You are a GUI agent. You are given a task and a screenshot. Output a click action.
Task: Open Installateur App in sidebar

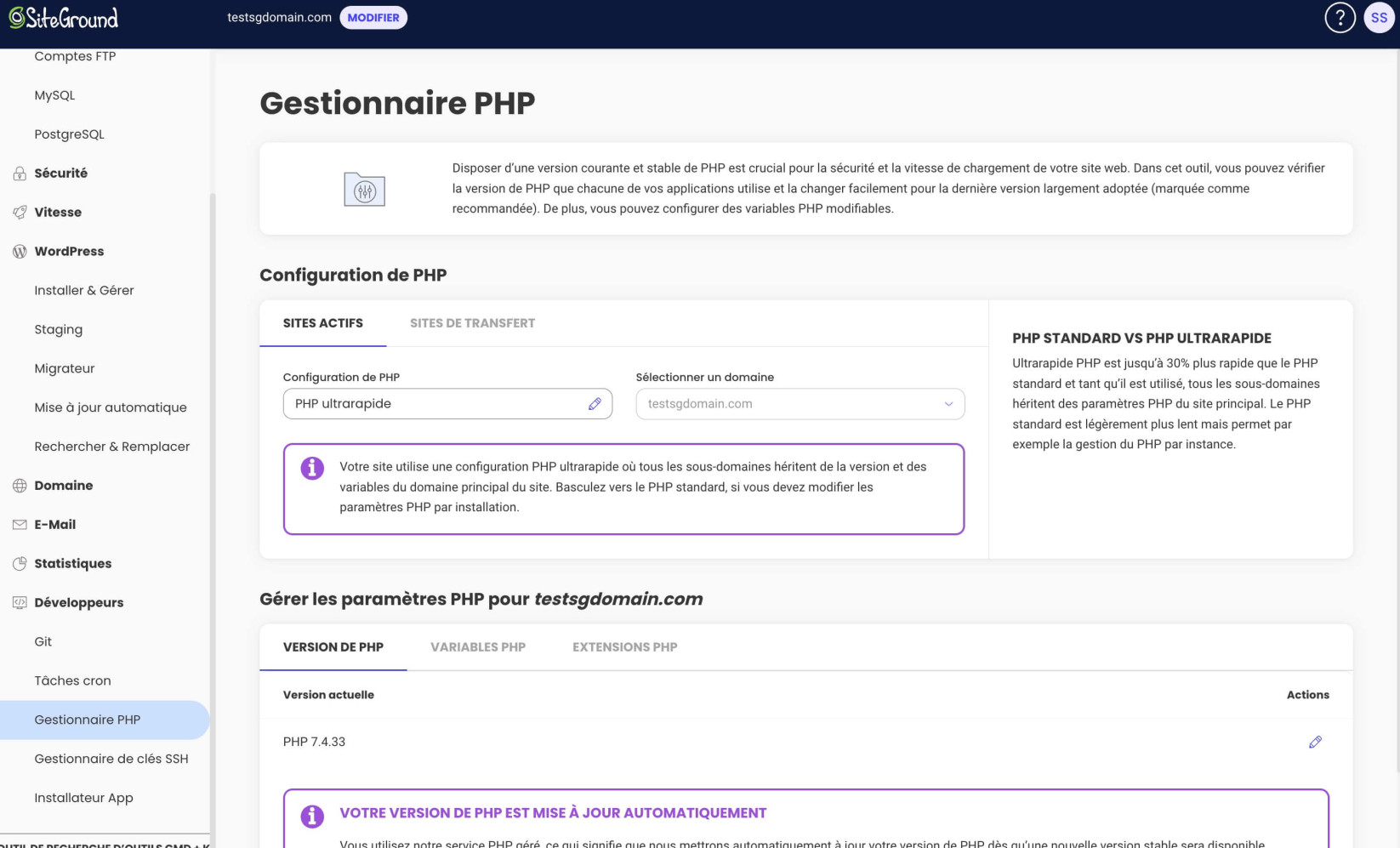[x=83, y=799]
